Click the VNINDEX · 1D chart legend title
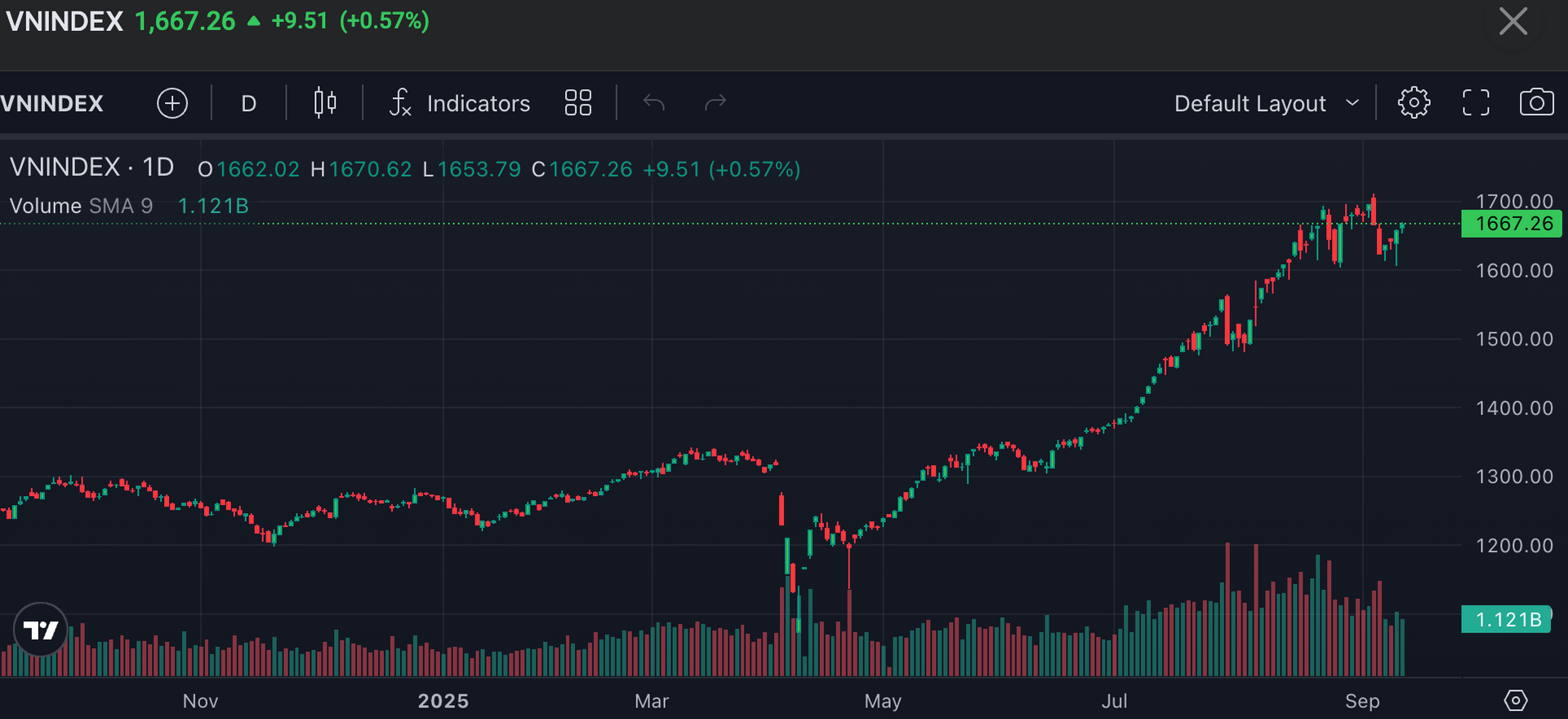 [x=91, y=167]
